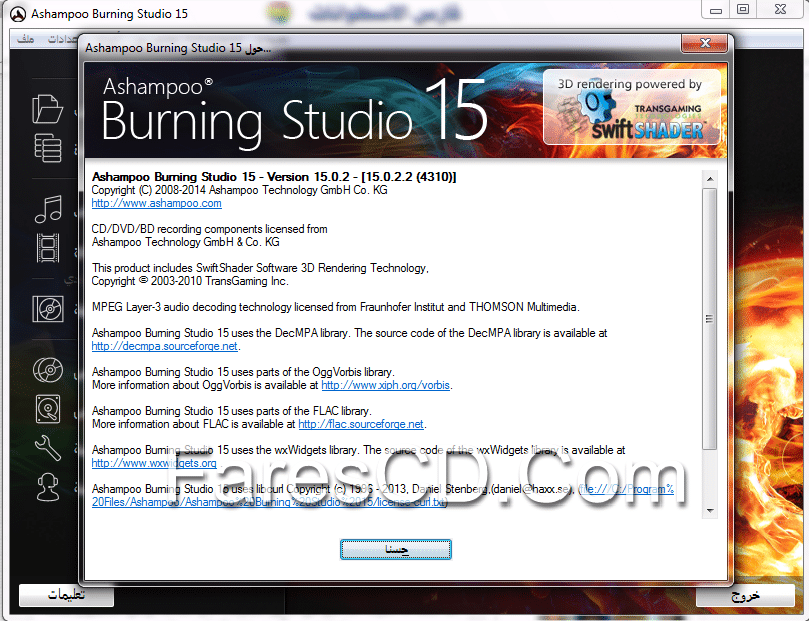Click the cover and label disc icon
Image resolution: width=809 pixels, height=621 pixels.
click(48, 309)
